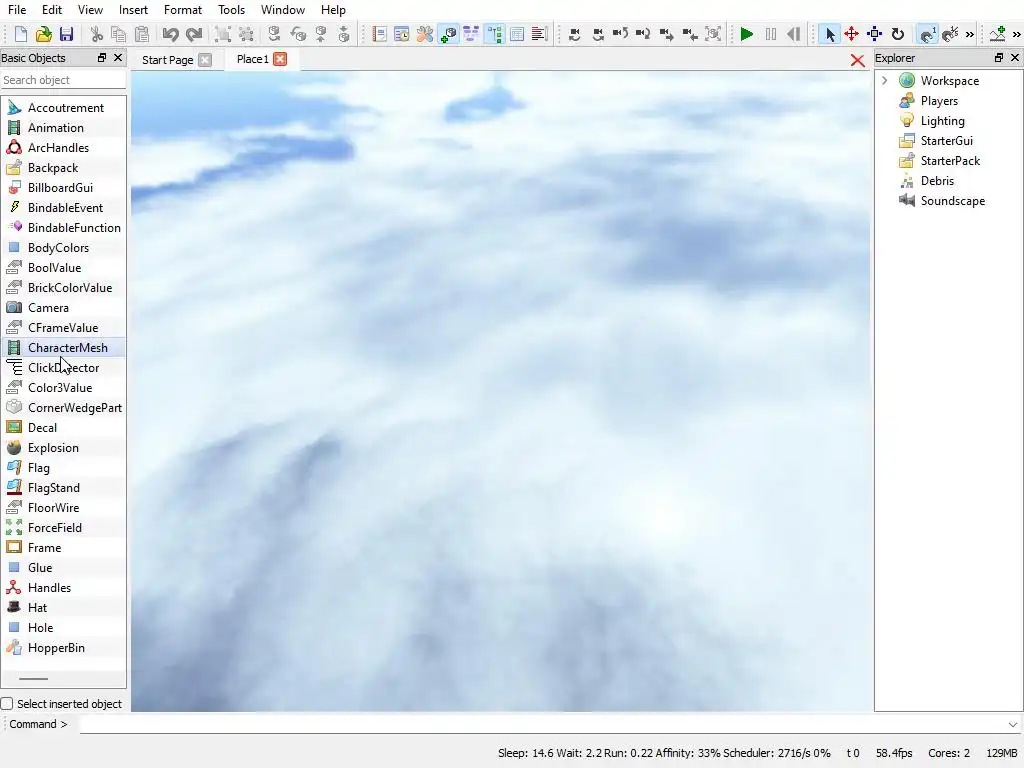Viewport: 1024px width, 768px height.
Task: Click the wrench and screwdriver tools icon
Action: point(424,34)
